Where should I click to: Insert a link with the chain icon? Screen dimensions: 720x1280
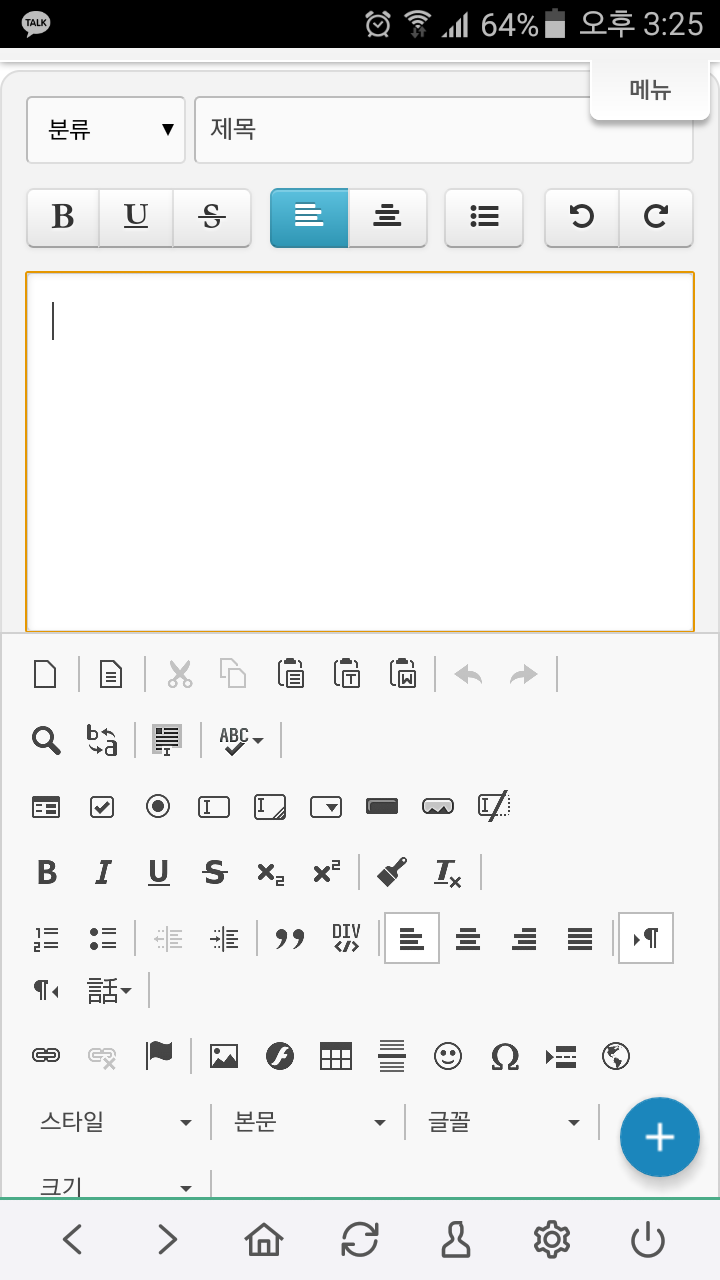coord(46,1056)
